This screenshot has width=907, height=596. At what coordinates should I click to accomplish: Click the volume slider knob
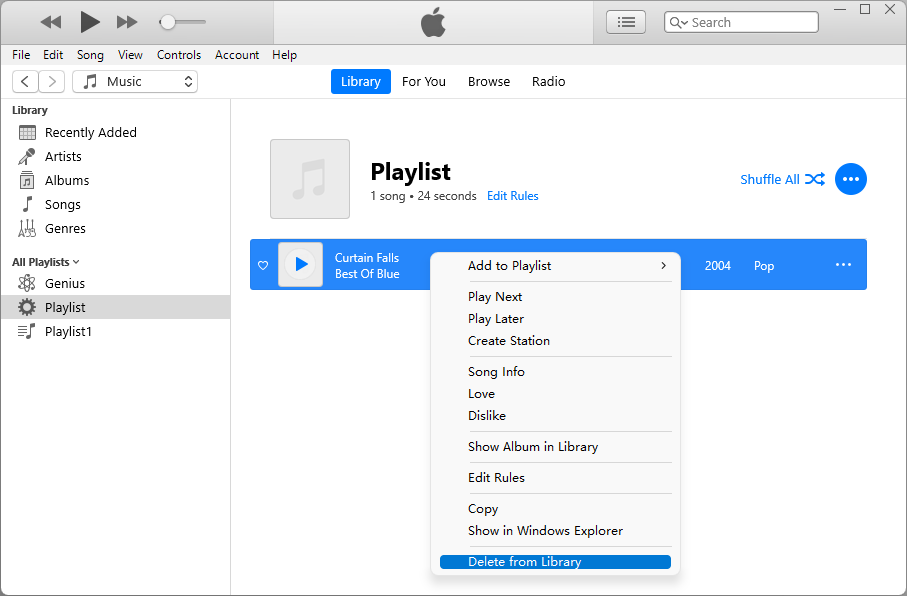click(168, 22)
